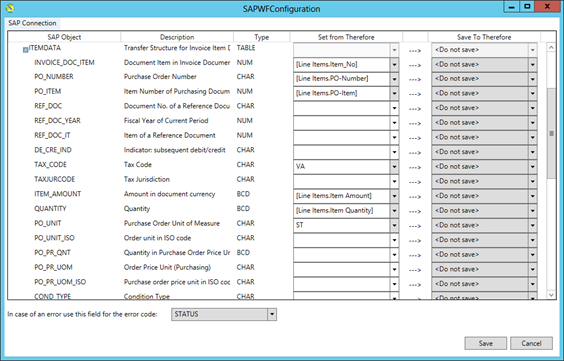Click the scroll down arrow of the table

(x=551, y=295)
